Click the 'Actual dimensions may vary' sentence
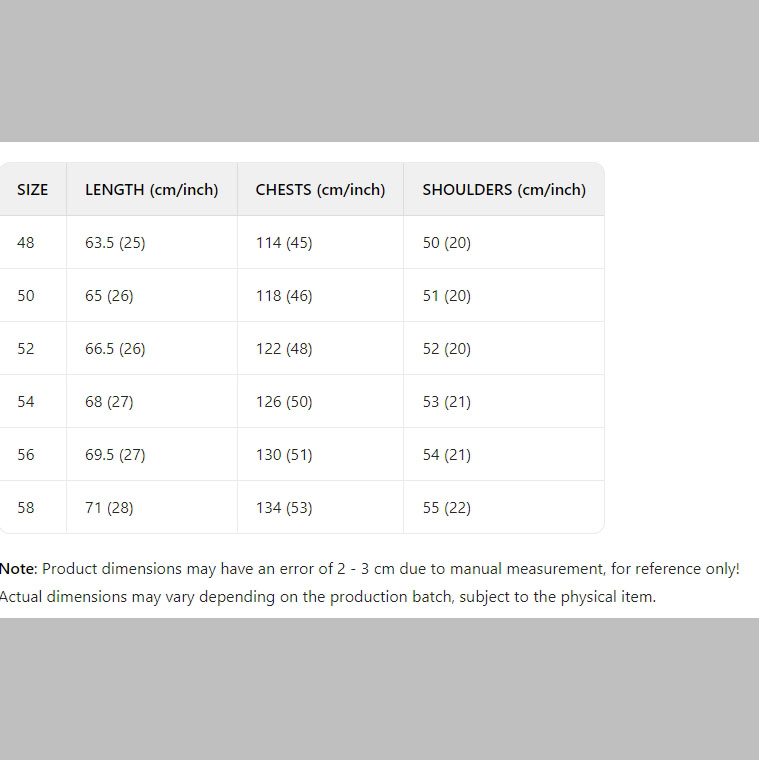This screenshot has height=760, width=759. pyautogui.click(x=327, y=597)
